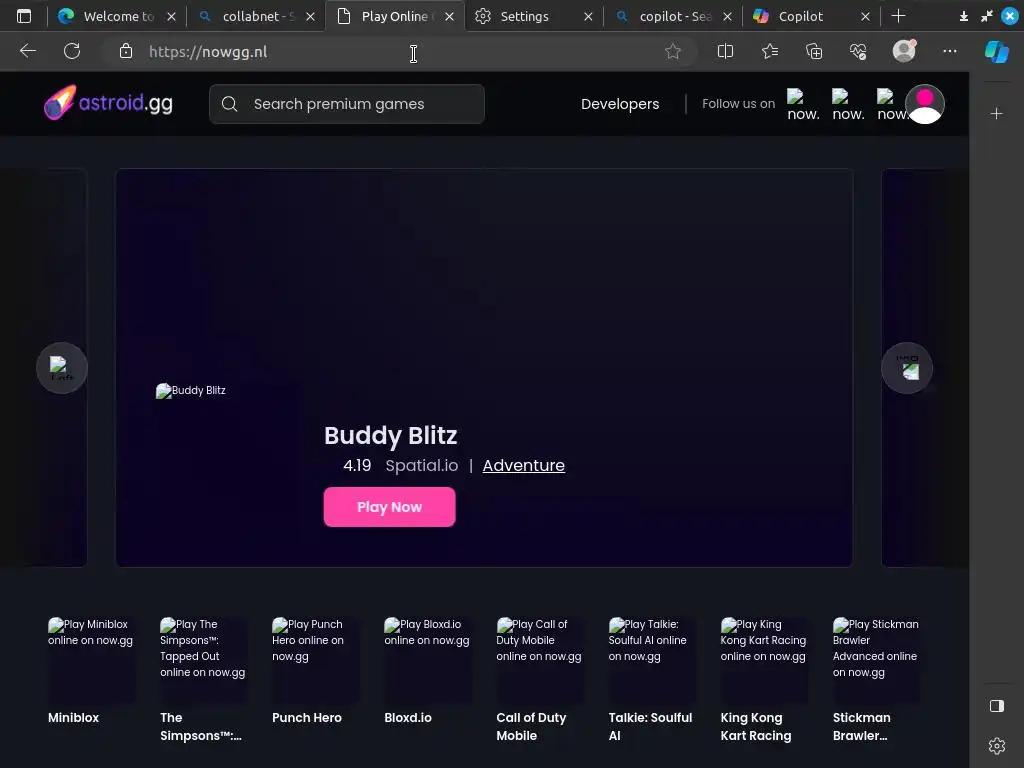The image size is (1024, 768).
Task: Open the Miniblox game thumbnail
Action: coord(91,659)
